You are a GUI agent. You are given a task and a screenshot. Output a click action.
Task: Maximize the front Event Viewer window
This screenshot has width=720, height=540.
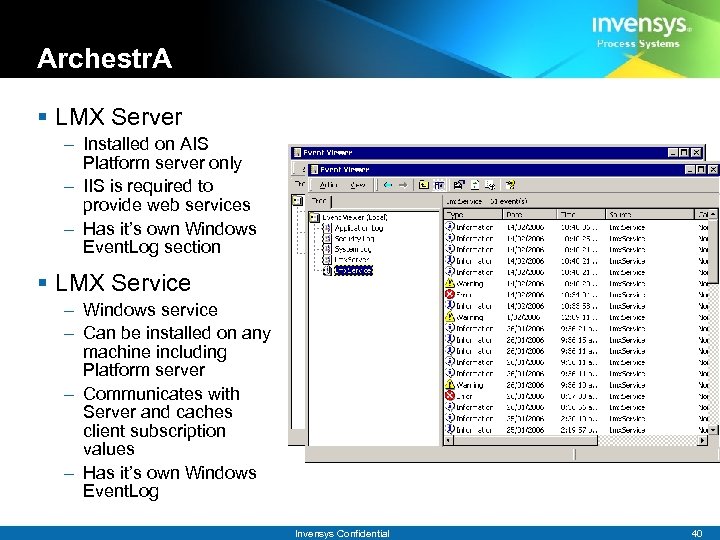click(x=701, y=169)
